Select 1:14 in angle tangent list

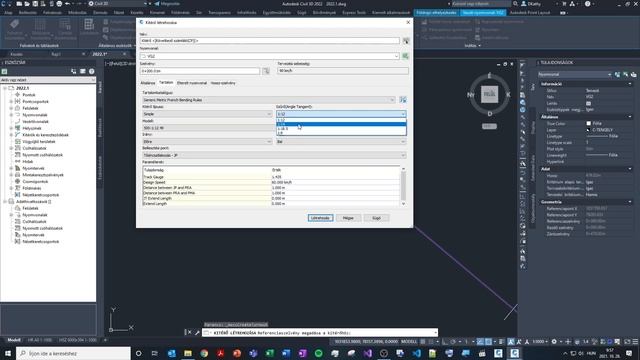341,124
